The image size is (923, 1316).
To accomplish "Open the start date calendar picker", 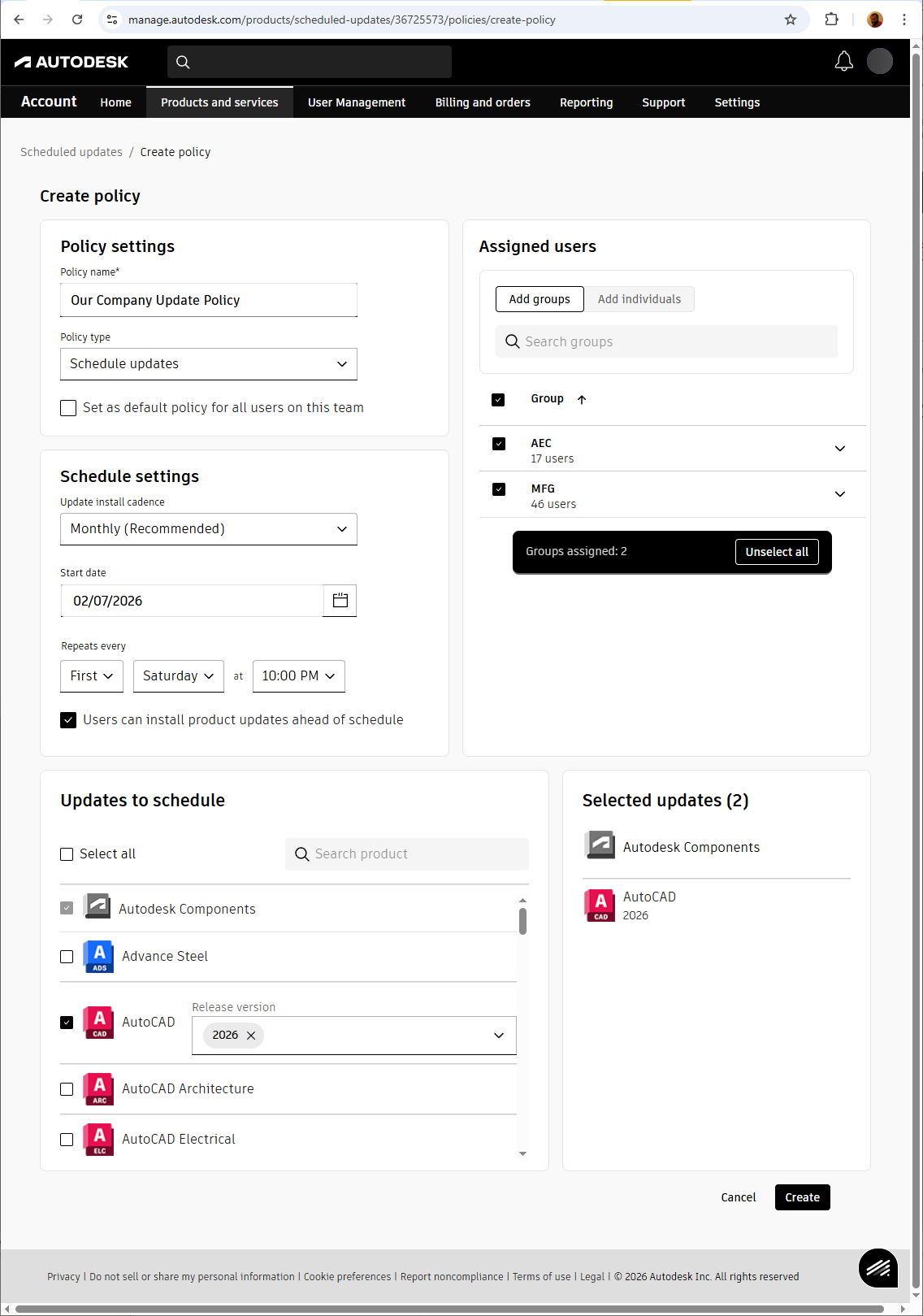I will click(340, 601).
